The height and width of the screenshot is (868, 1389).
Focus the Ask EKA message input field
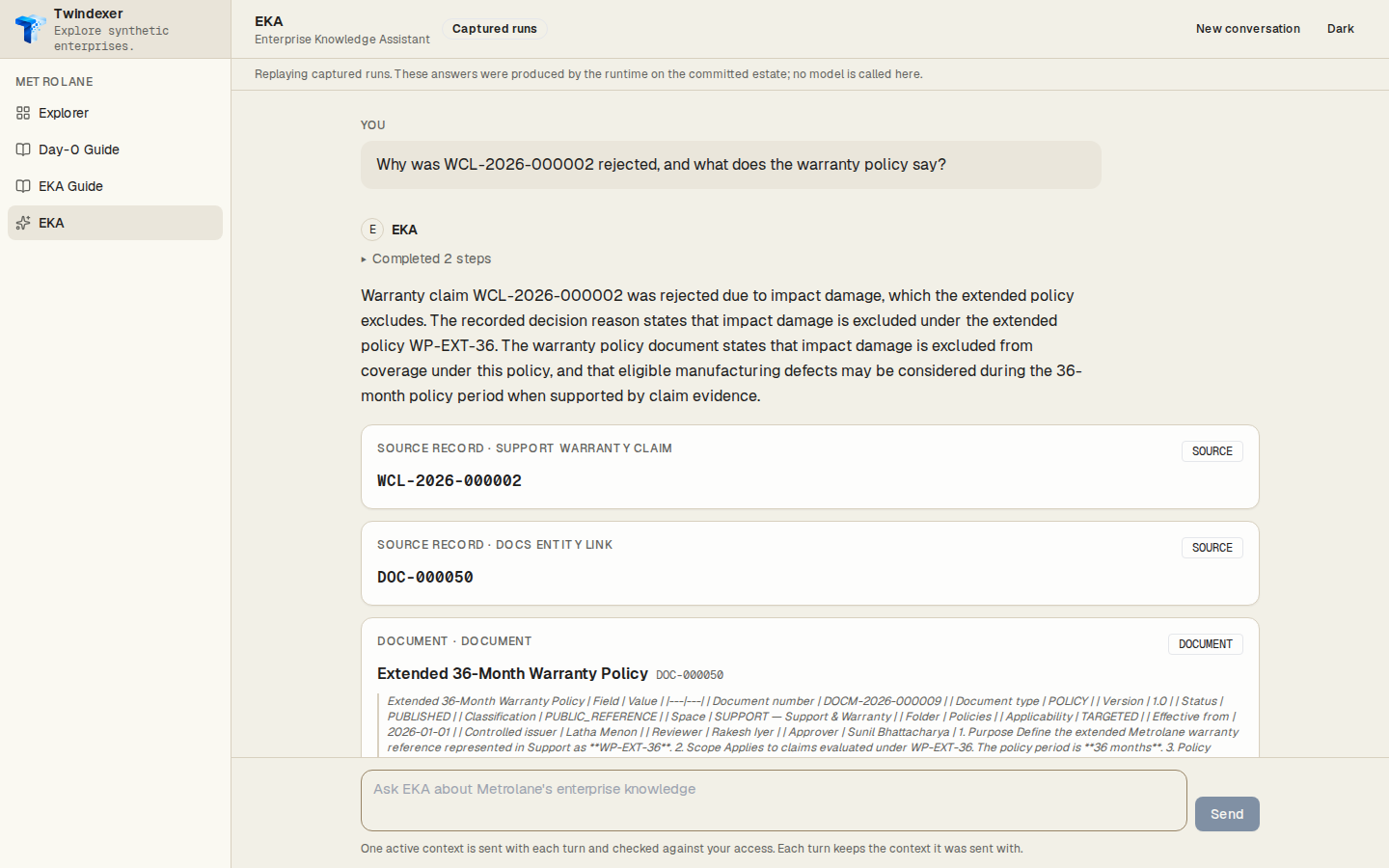(774, 800)
